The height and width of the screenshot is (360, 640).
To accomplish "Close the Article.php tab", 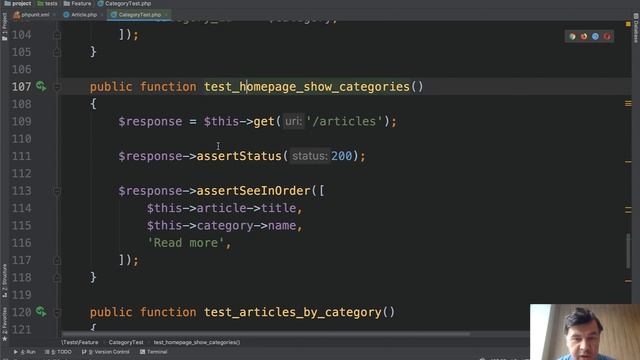I will [x=102, y=15].
